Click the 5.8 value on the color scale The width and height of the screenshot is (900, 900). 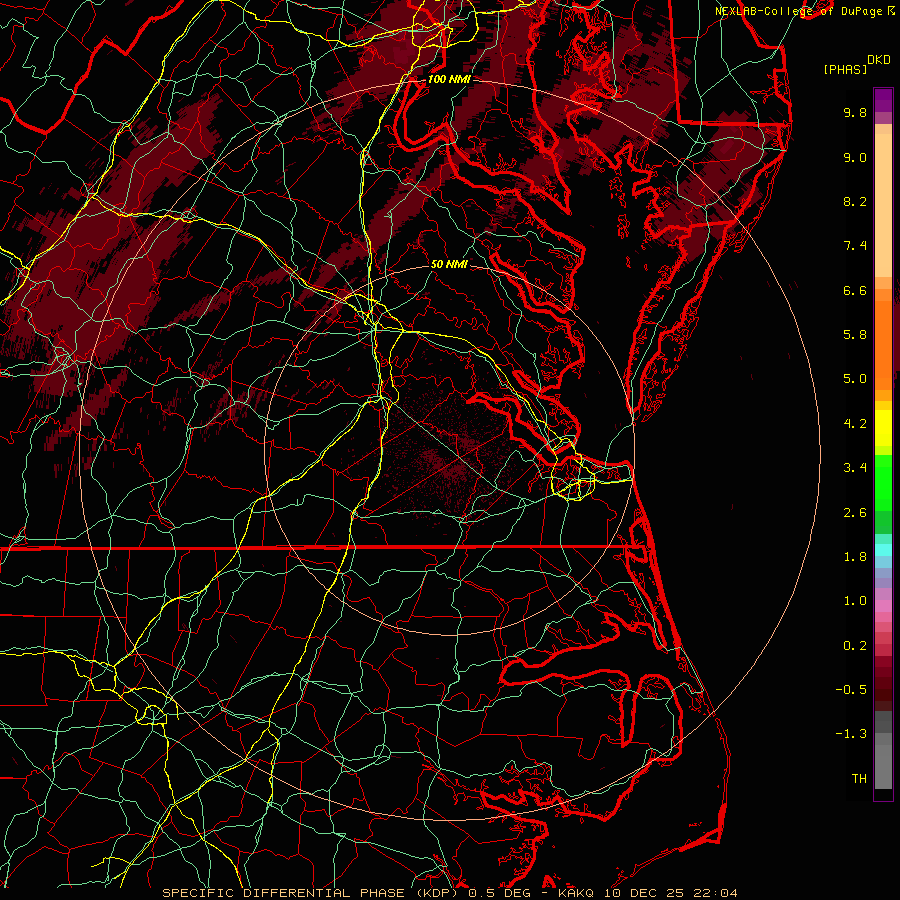point(855,335)
